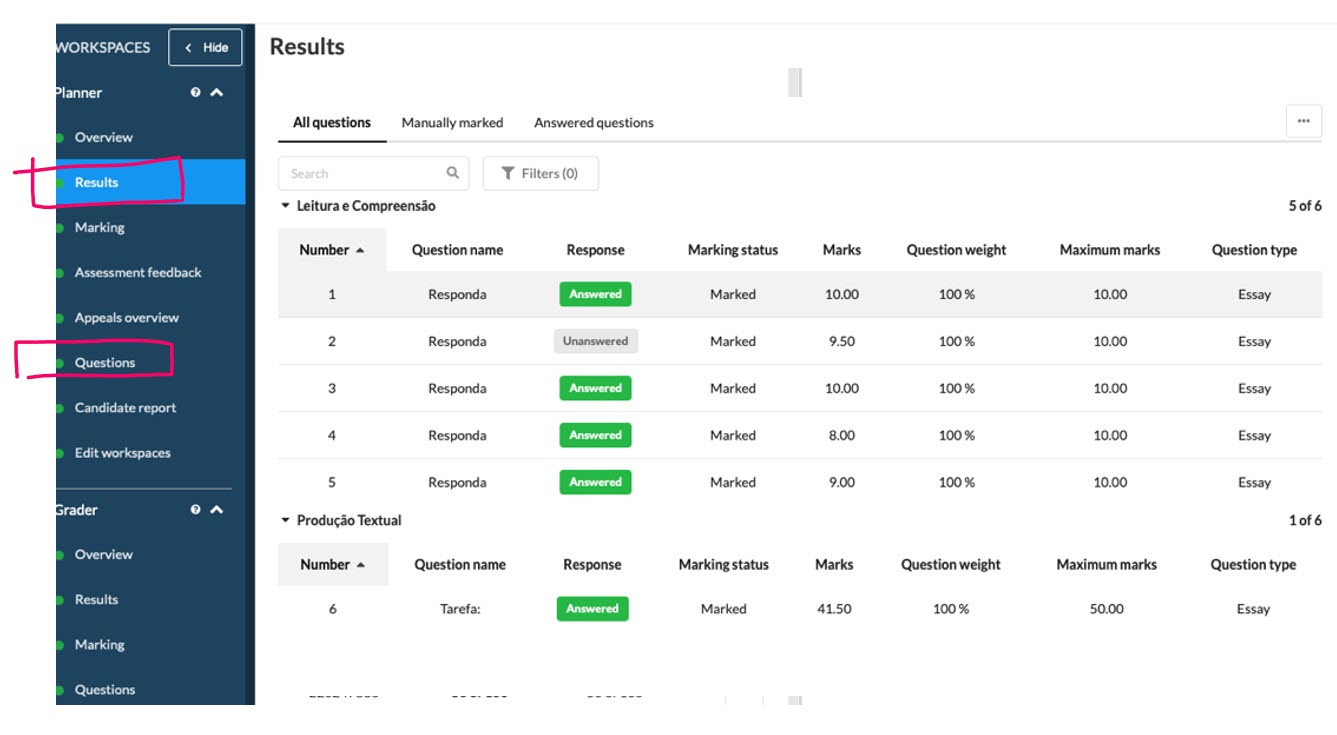Select the All questions tab
Image resolution: width=1337 pixels, height=735 pixels.
click(331, 123)
